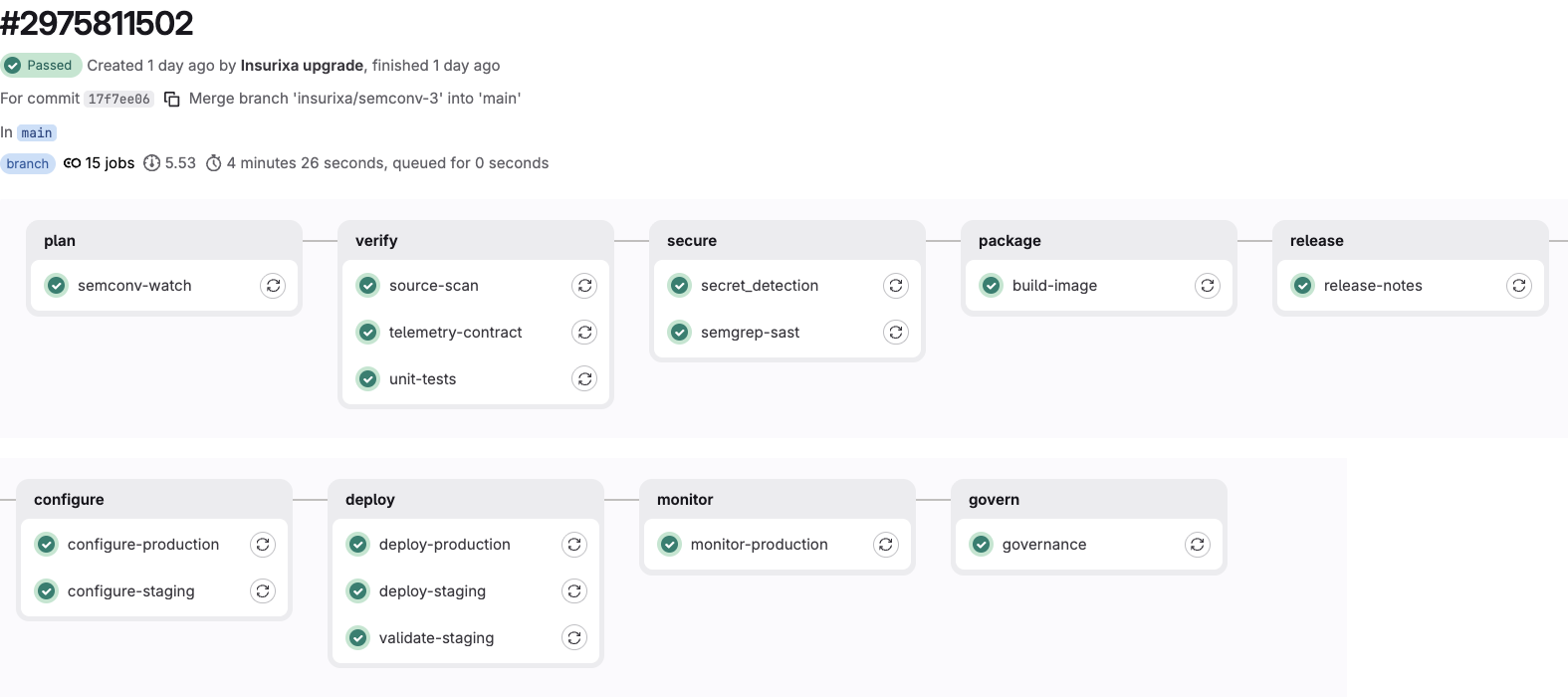This screenshot has width=1568, height=697.
Task: Open the main branch link
Action: tap(37, 132)
